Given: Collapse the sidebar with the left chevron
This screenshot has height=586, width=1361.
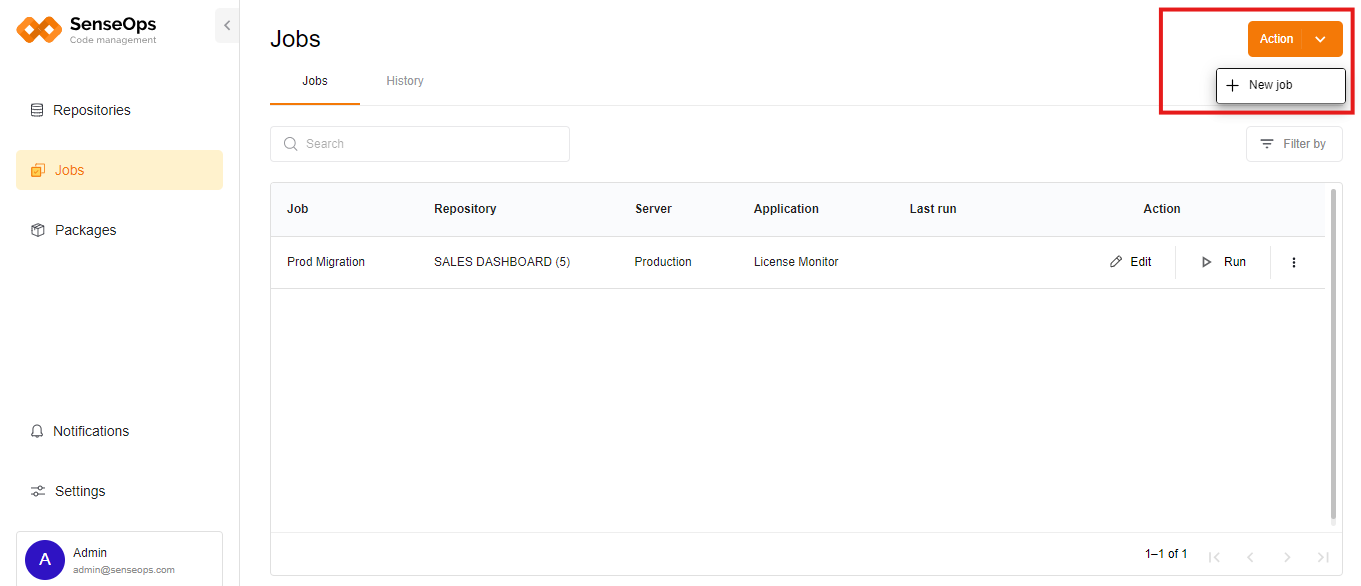Looking at the screenshot, I should pos(227,25).
